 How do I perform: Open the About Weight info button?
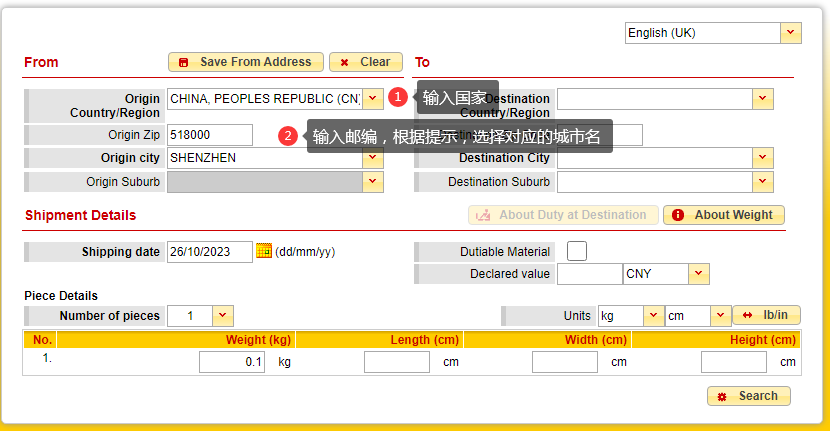tap(724, 215)
